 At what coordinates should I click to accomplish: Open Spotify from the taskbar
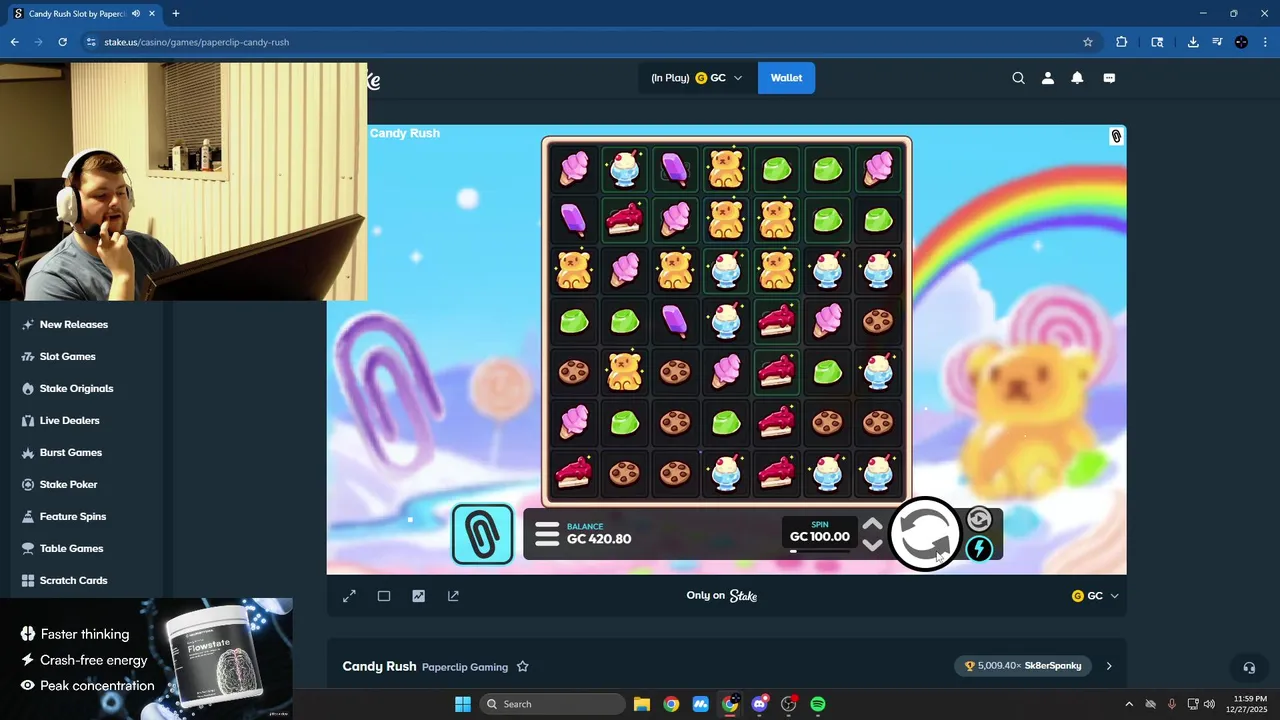[x=818, y=704]
